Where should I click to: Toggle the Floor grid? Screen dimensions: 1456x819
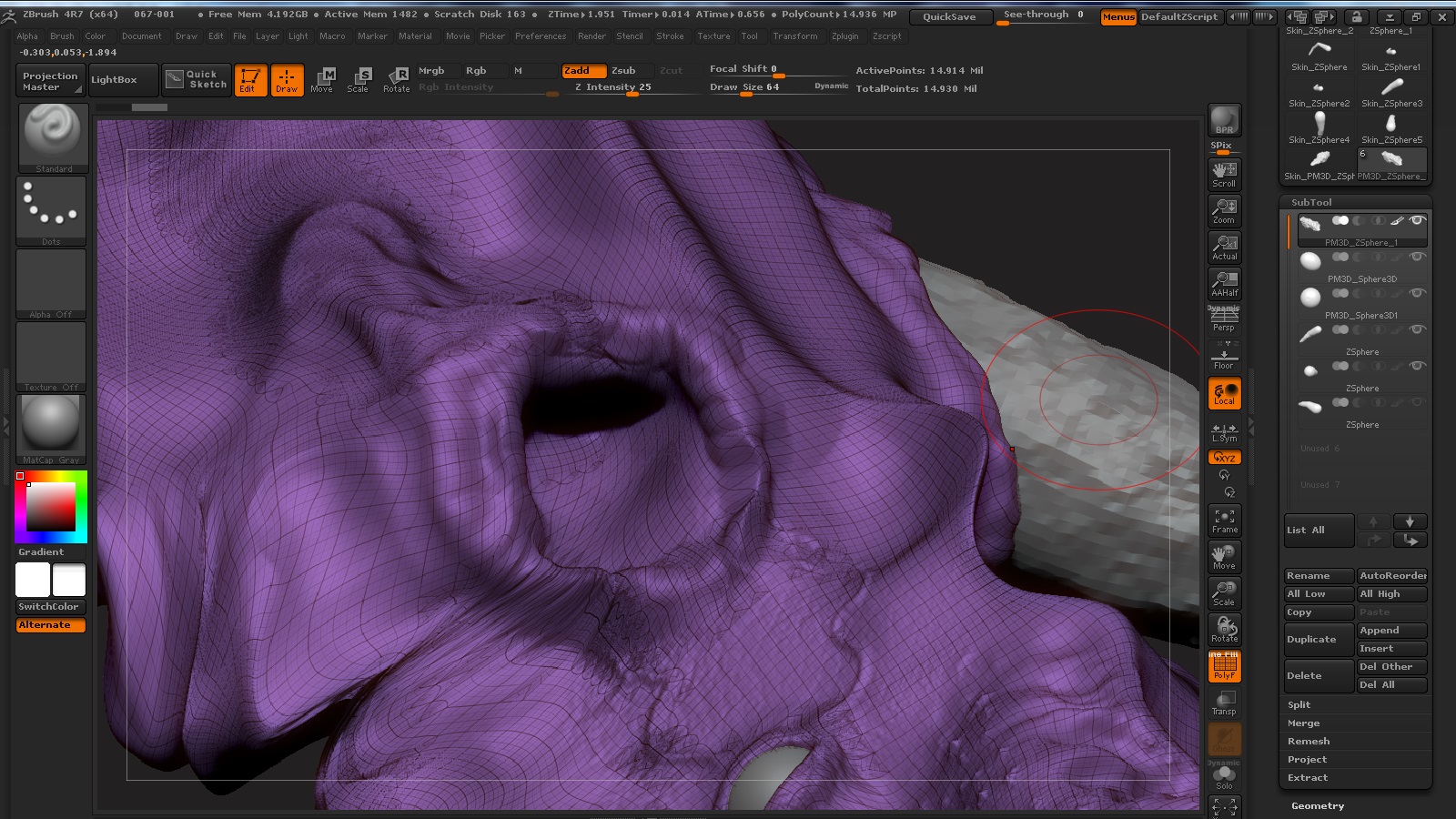tap(1224, 357)
